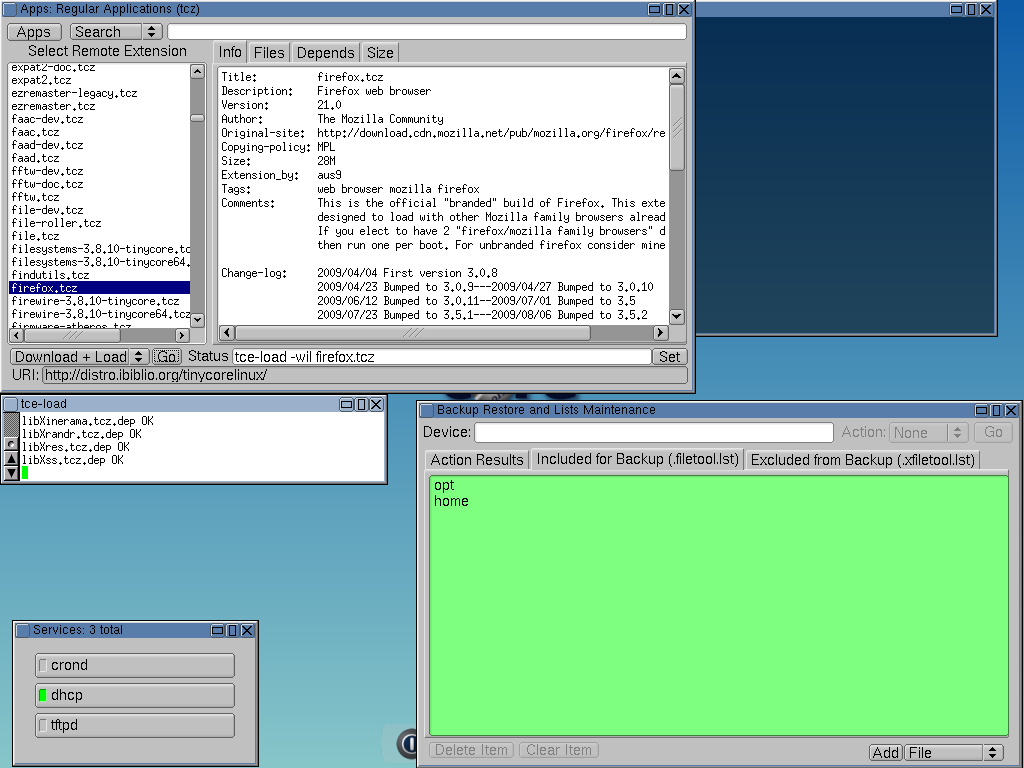Click the Delete Item button
Viewport: 1024px width, 768px height.
[471, 750]
